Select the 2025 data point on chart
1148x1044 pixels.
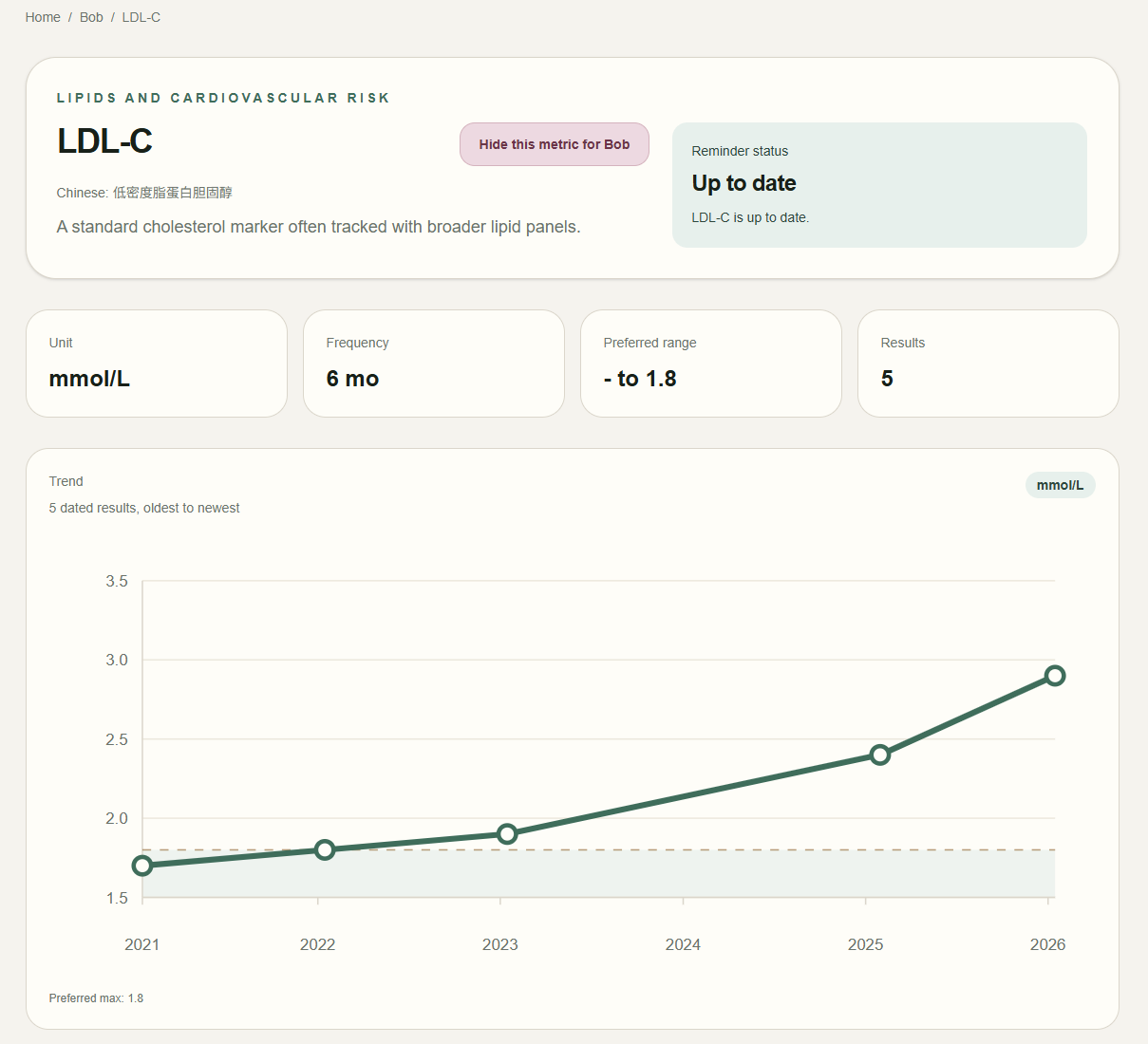(880, 755)
